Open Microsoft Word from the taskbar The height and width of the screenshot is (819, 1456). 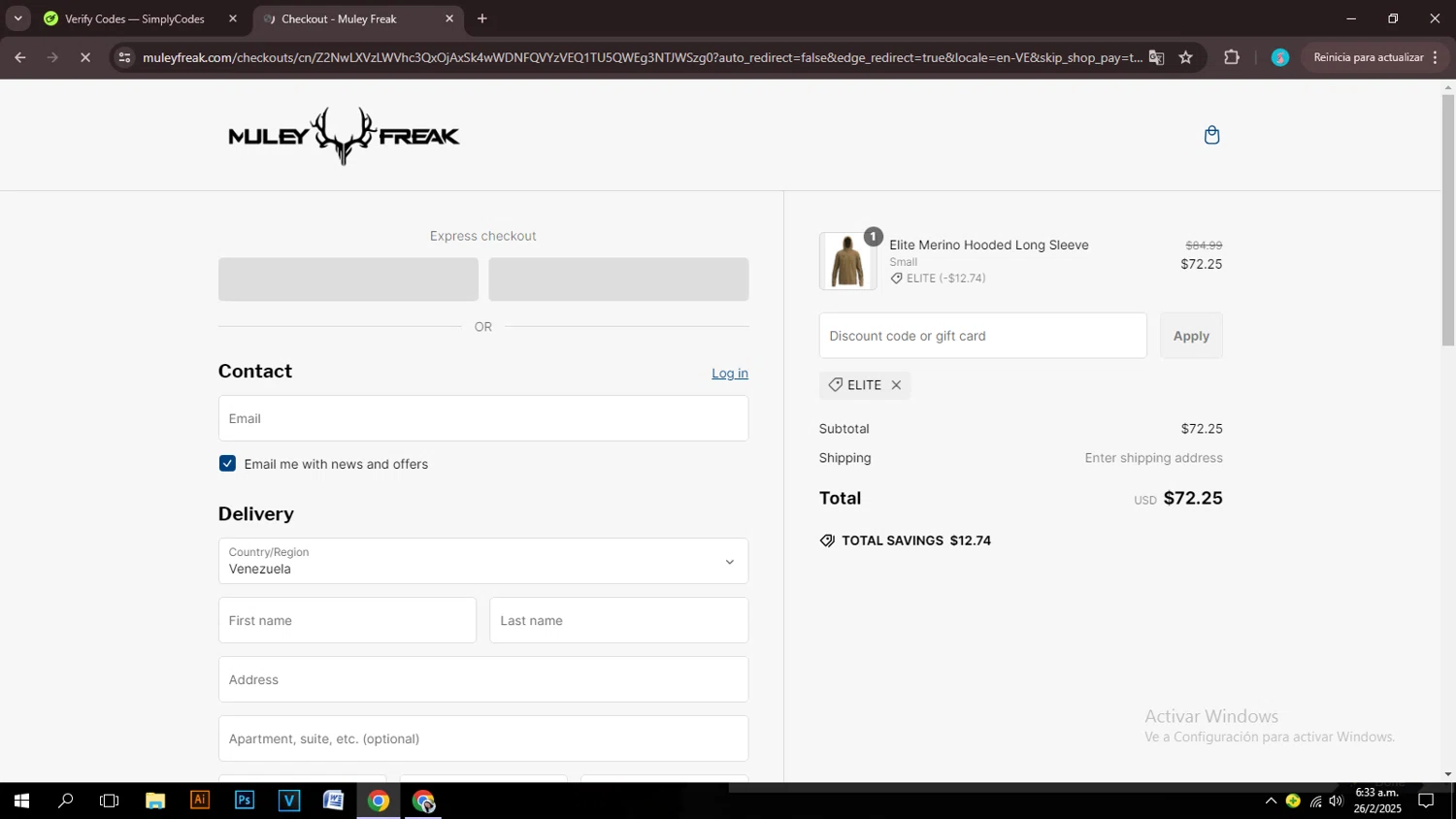pyautogui.click(x=333, y=801)
